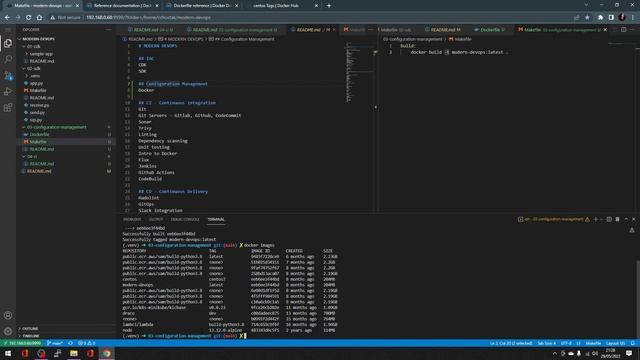Open the Source Control view
The height and width of the screenshot is (360, 640).
(x=8, y=76)
